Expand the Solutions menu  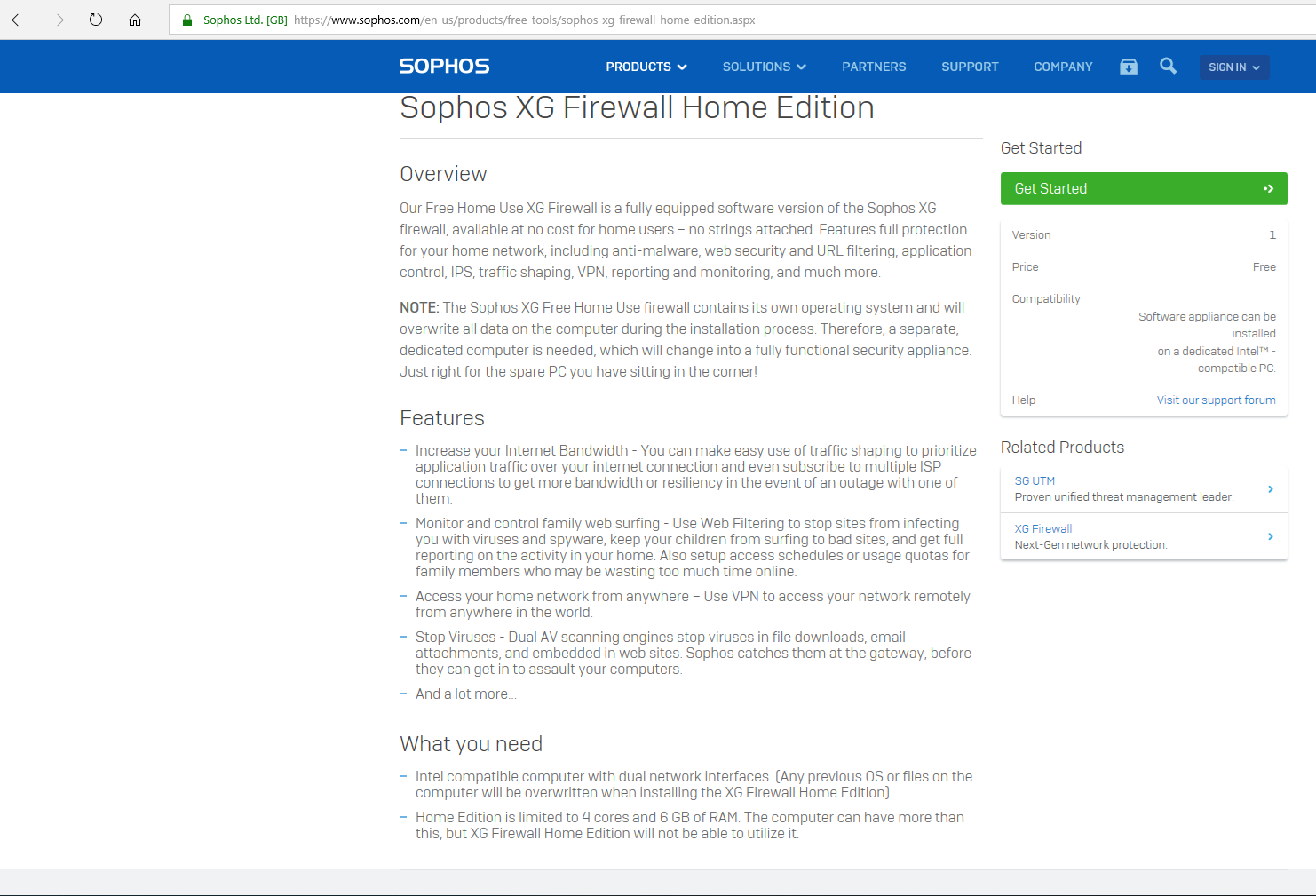point(765,67)
